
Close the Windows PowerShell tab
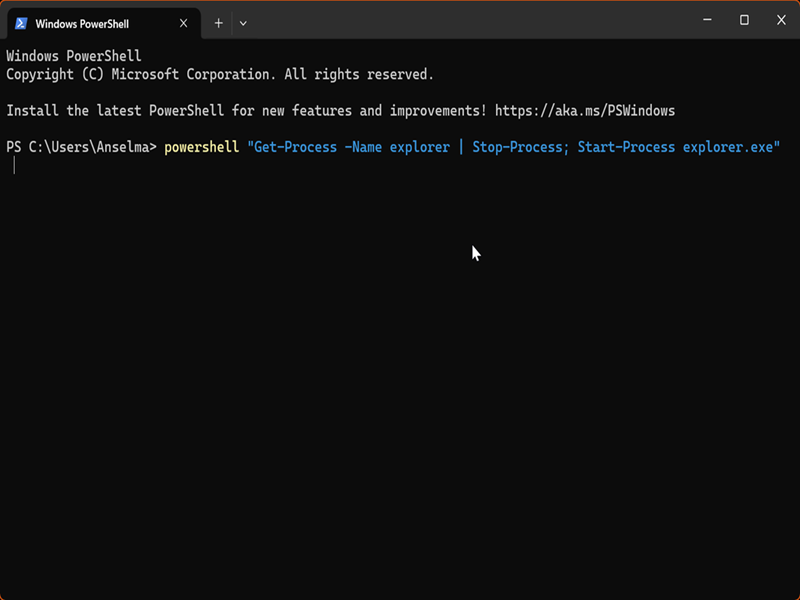183,23
